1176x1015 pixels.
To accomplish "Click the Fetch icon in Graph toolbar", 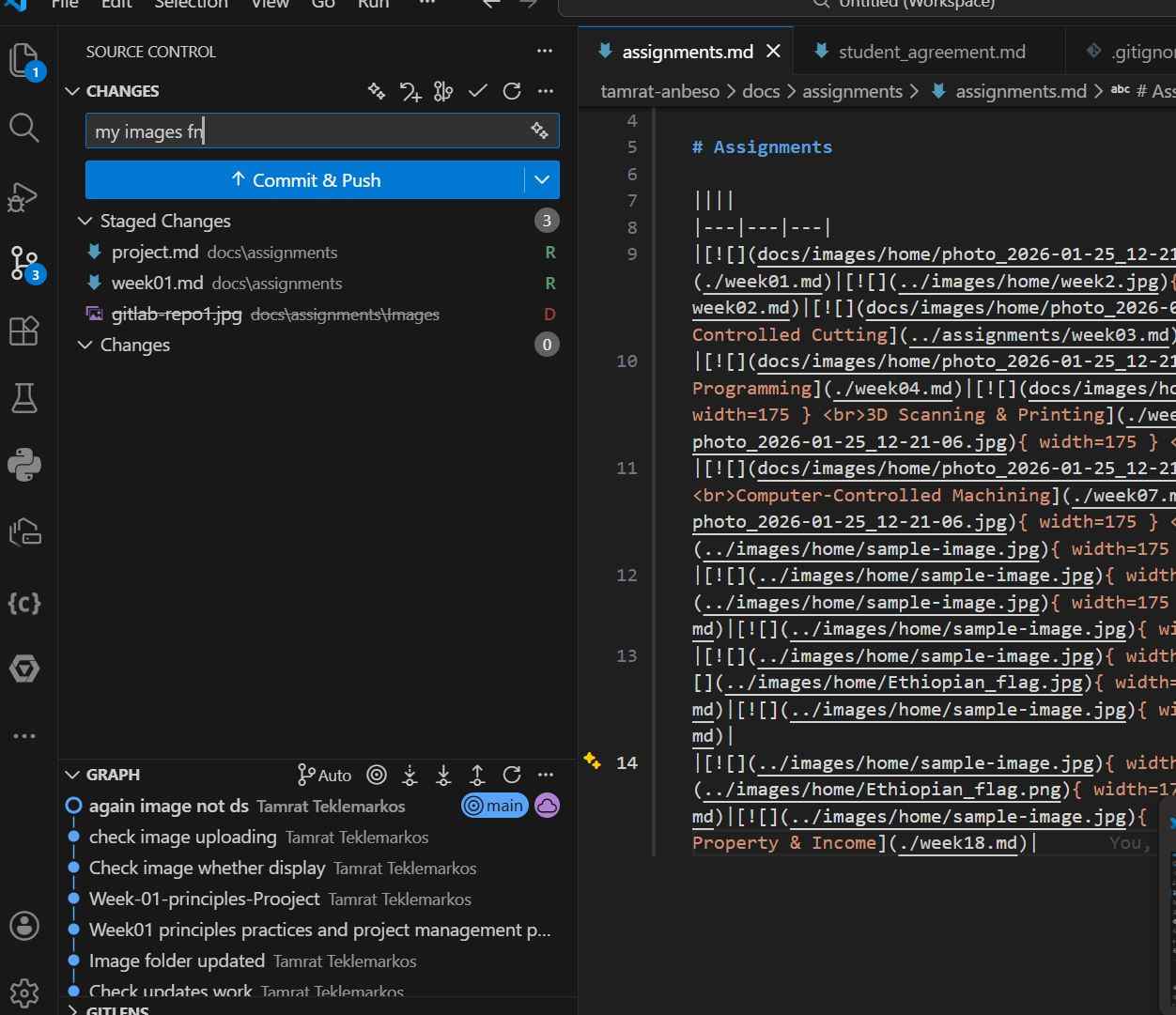I will pos(410,775).
